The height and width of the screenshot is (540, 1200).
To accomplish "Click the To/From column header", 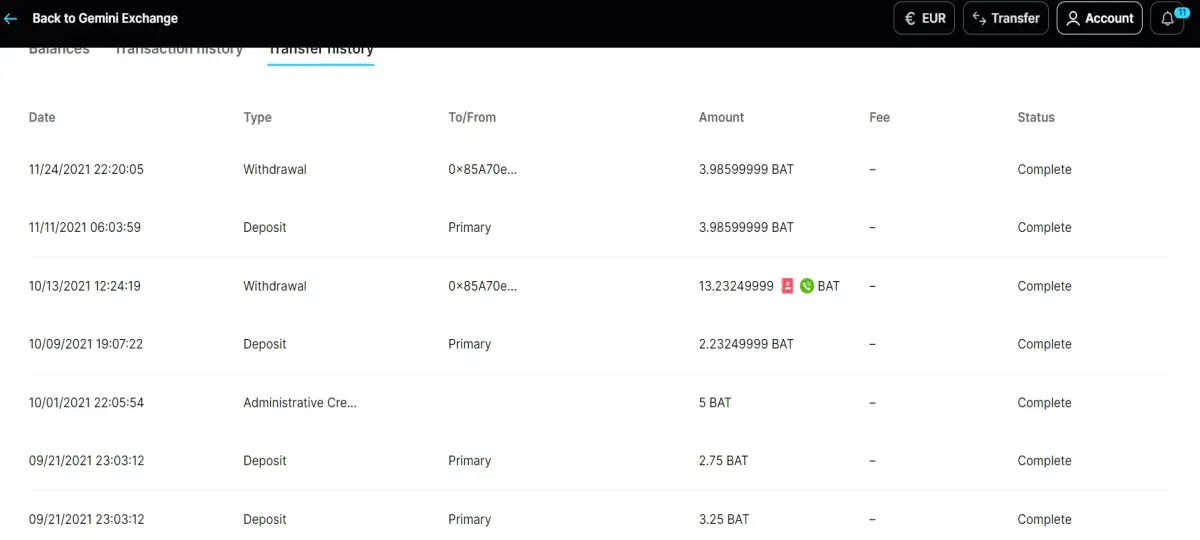I will click(x=472, y=117).
